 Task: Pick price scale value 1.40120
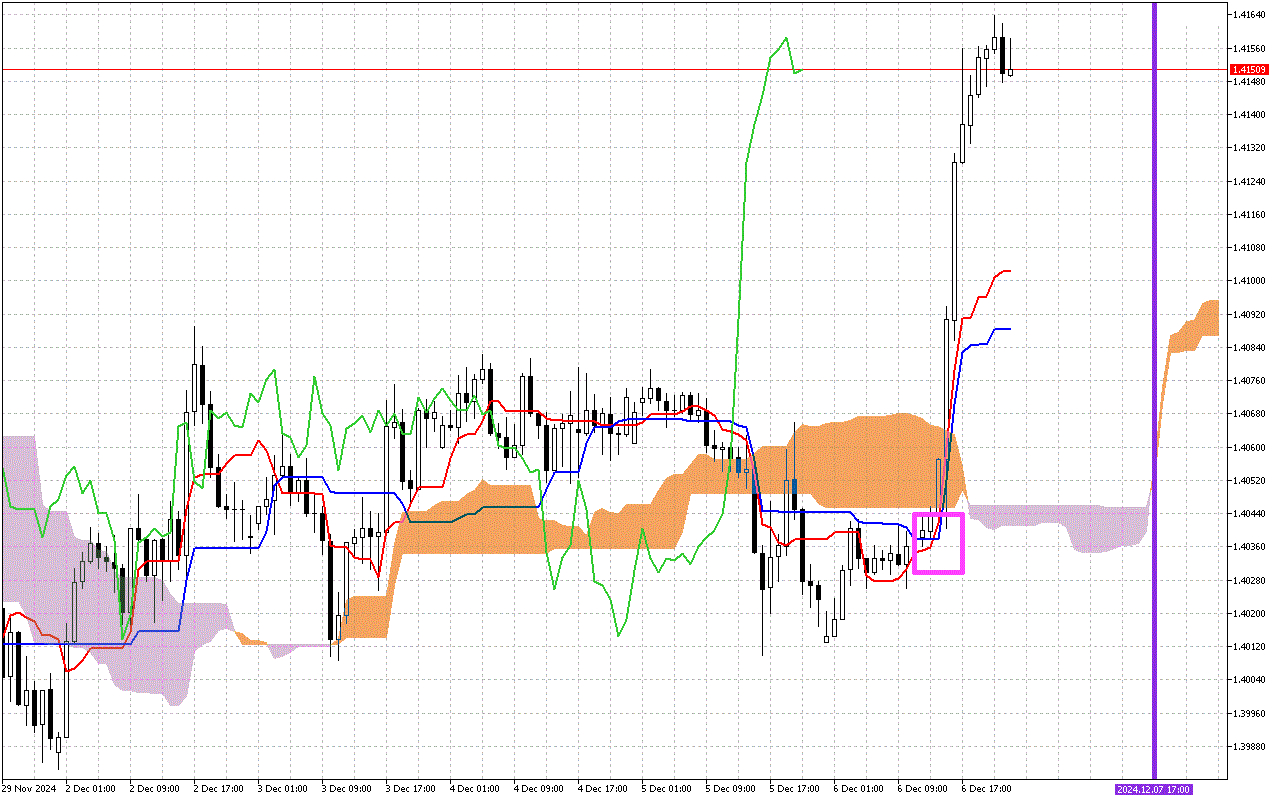click(x=1249, y=646)
